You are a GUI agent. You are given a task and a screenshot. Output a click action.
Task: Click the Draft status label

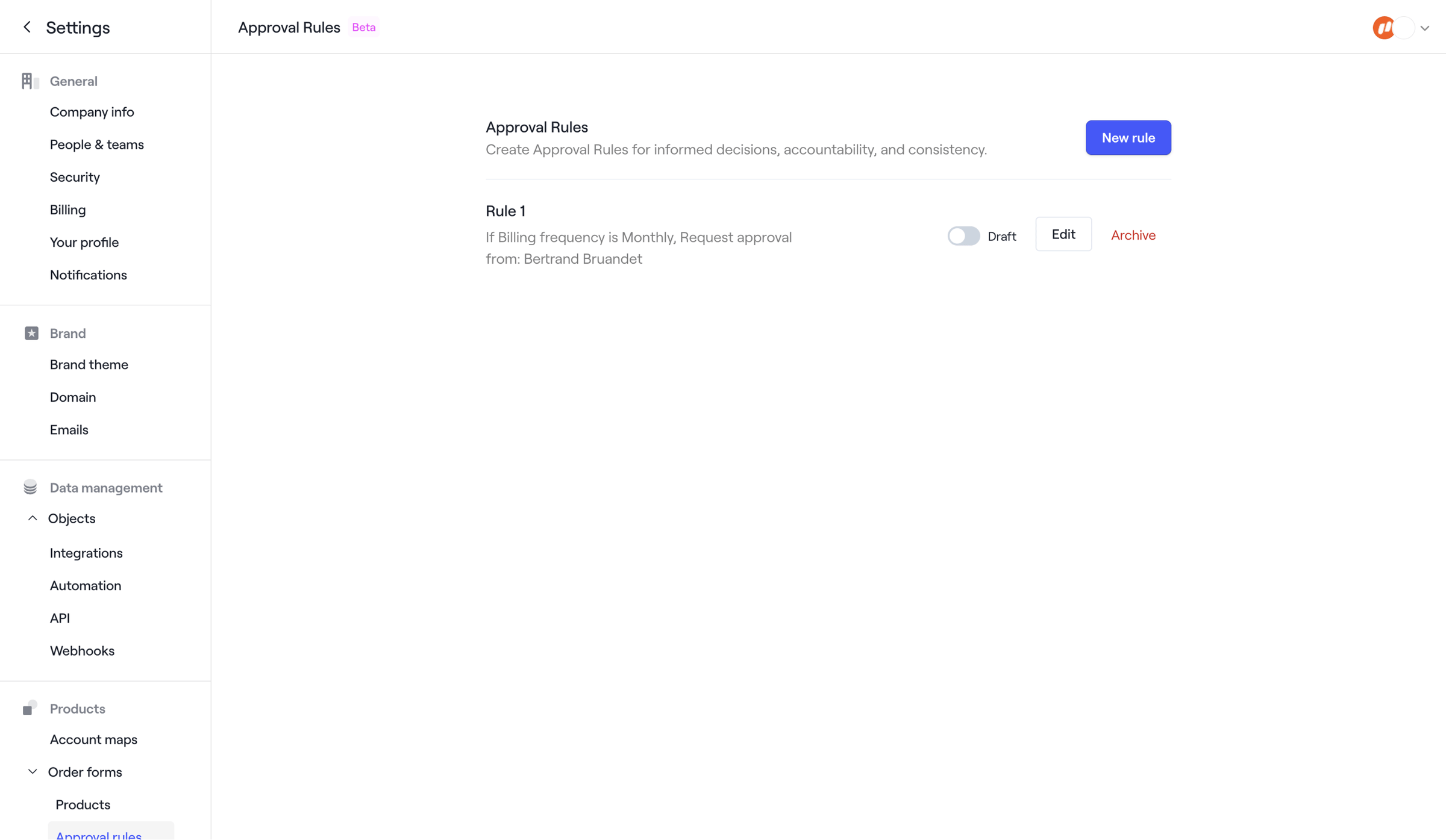1001,236
